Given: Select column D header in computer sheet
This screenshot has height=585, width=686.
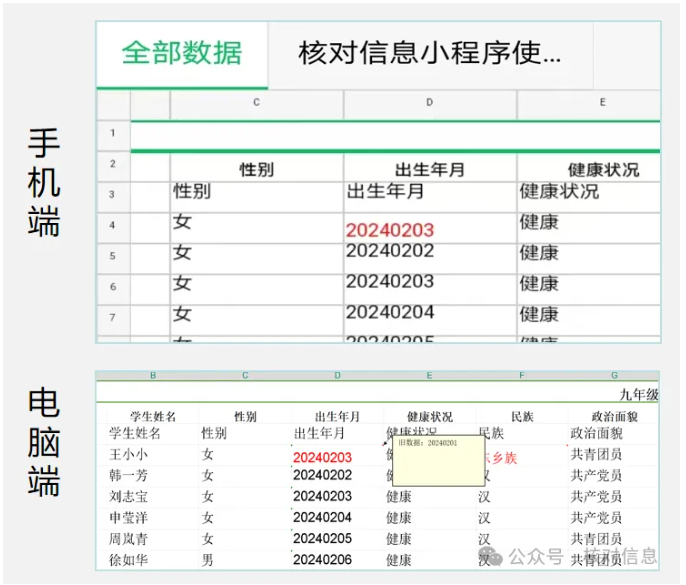Looking at the screenshot, I should point(337,375).
